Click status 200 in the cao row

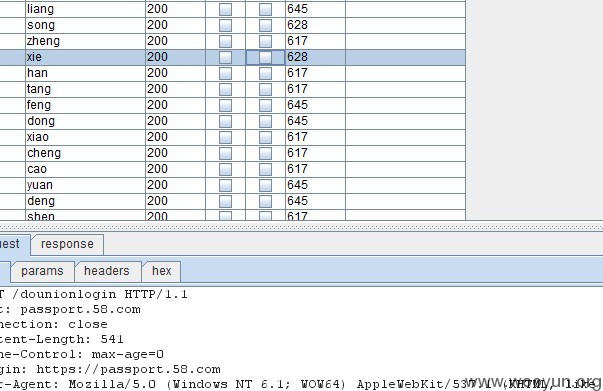(x=157, y=169)
